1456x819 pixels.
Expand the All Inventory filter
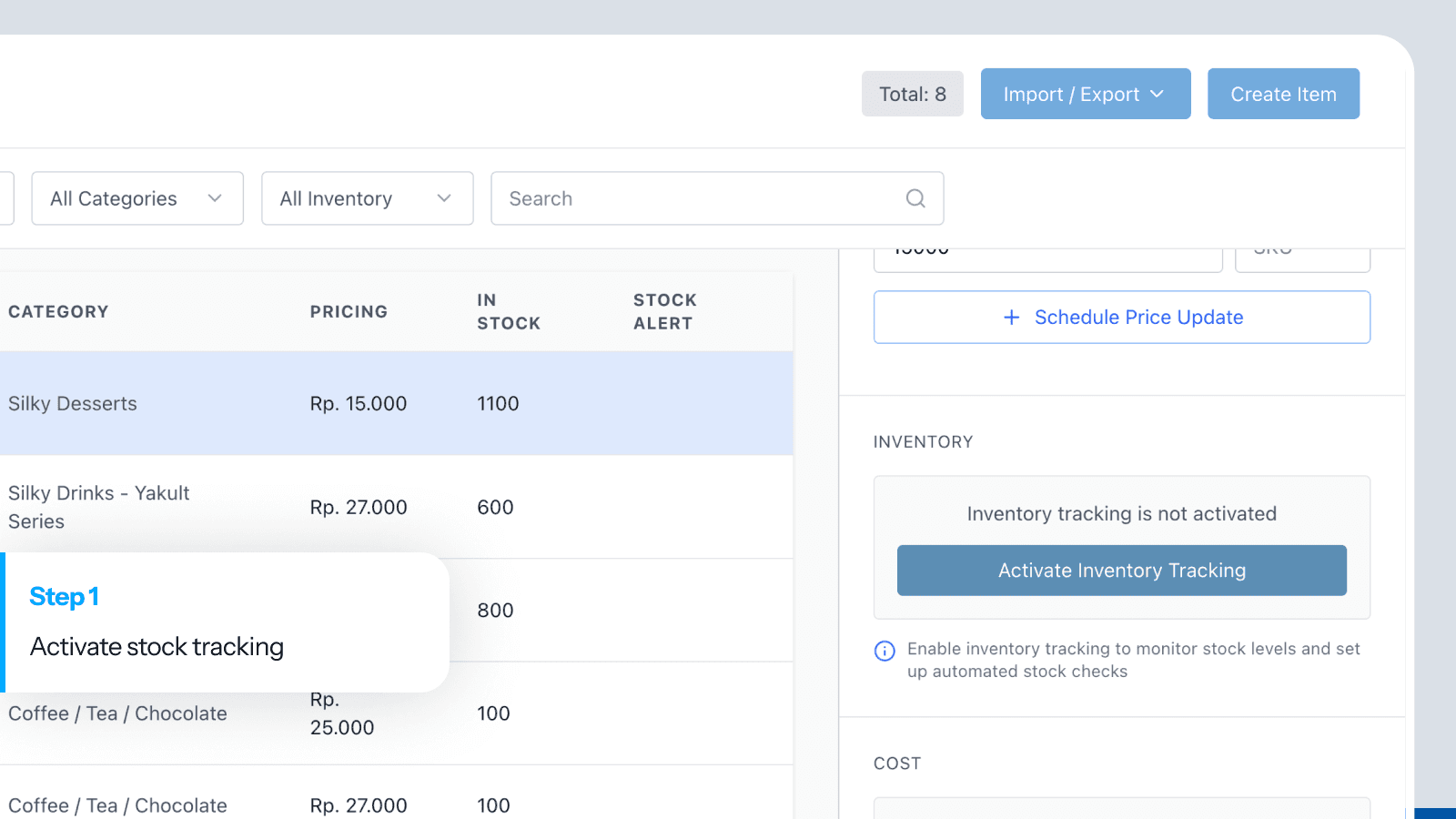[368, 198]
